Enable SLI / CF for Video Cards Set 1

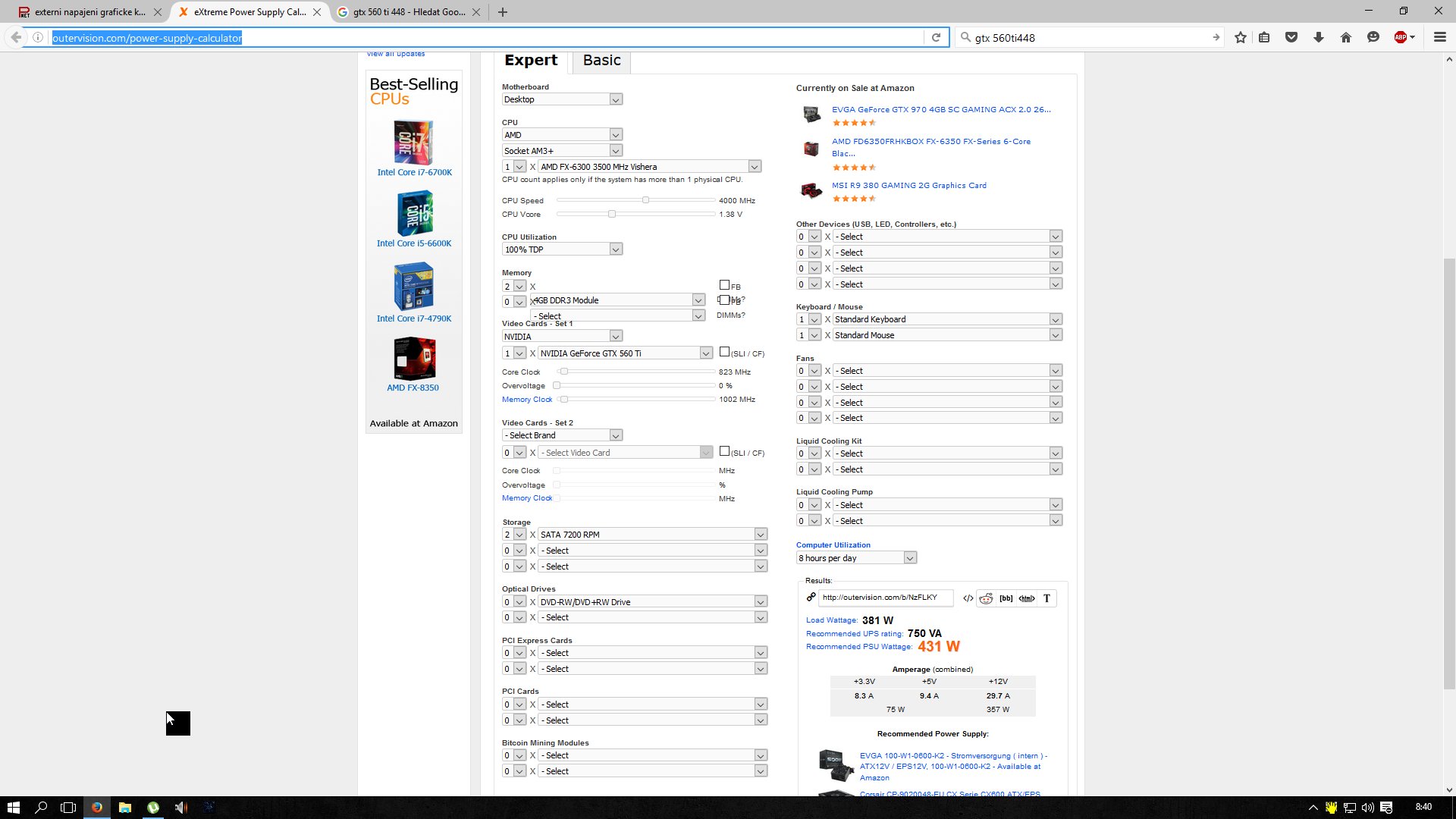click(724, 352)
